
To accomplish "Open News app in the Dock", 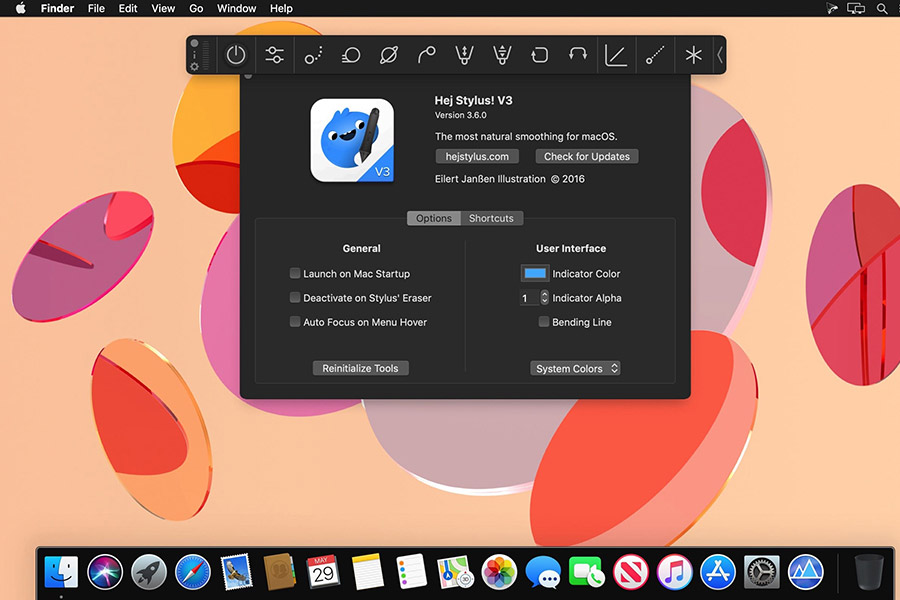I will (630, 572).
